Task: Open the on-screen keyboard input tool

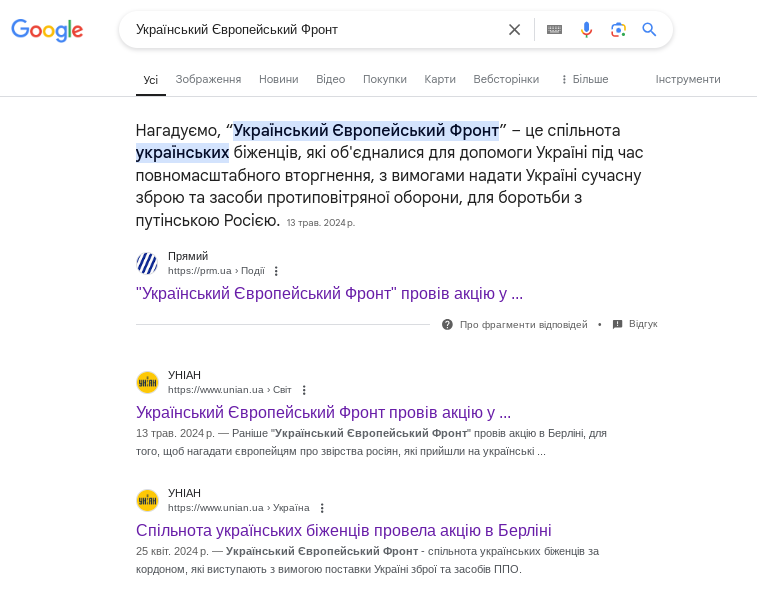Action: click(x=554, y=30)
